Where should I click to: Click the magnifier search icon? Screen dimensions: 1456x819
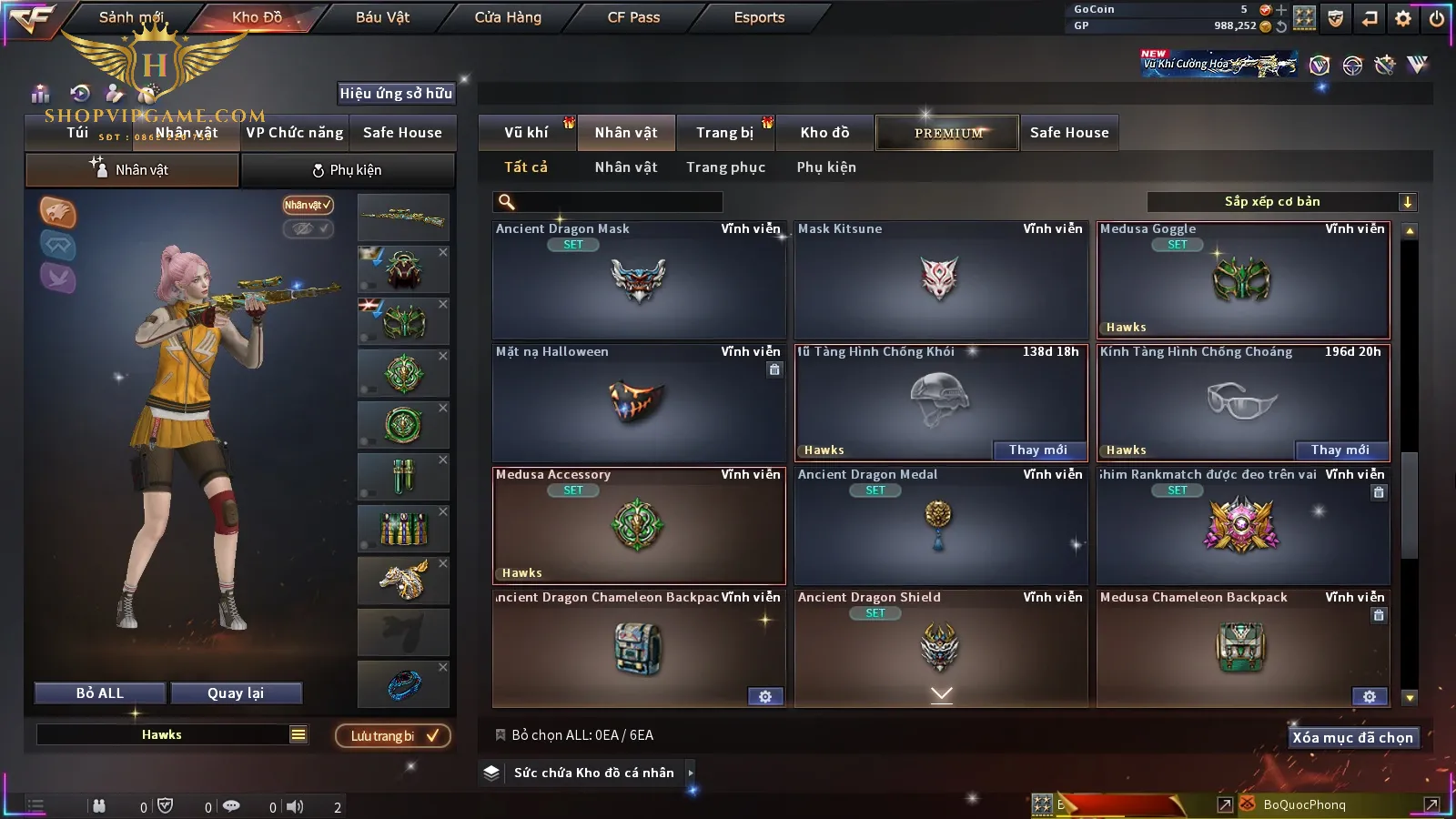pos(507,202)
